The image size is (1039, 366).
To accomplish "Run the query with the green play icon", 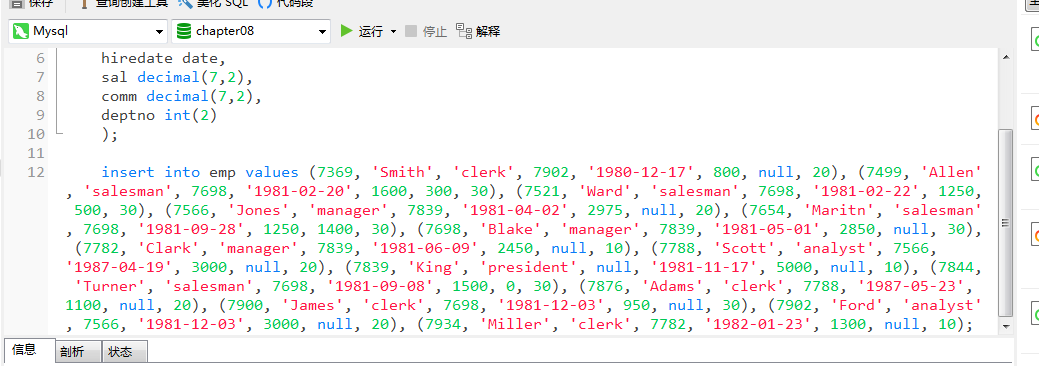I will coord(346,30).
